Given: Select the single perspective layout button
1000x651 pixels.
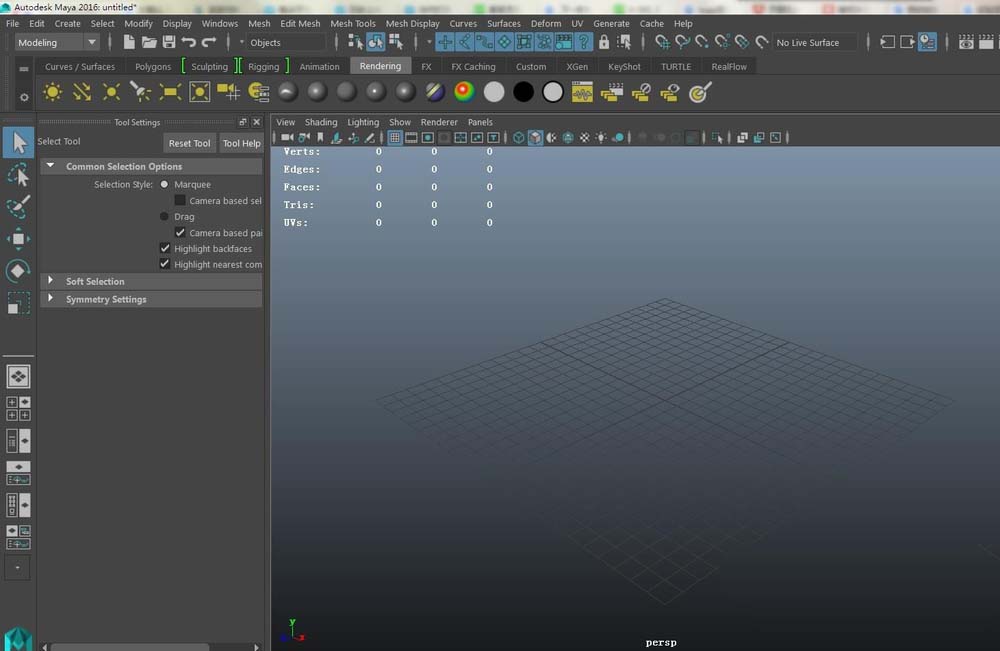Looking at the screenshot, I should (x=18, y=376).
